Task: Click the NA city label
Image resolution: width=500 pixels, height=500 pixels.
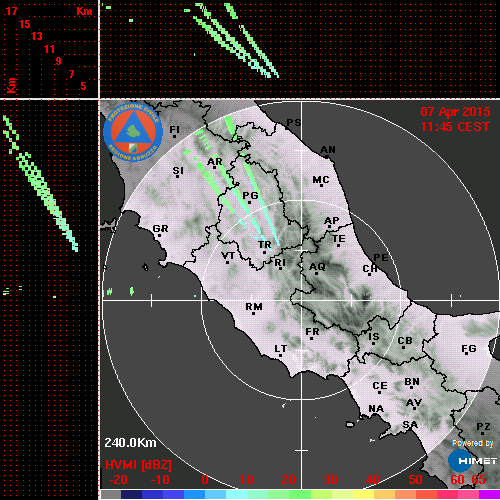Action: point(376,409)
